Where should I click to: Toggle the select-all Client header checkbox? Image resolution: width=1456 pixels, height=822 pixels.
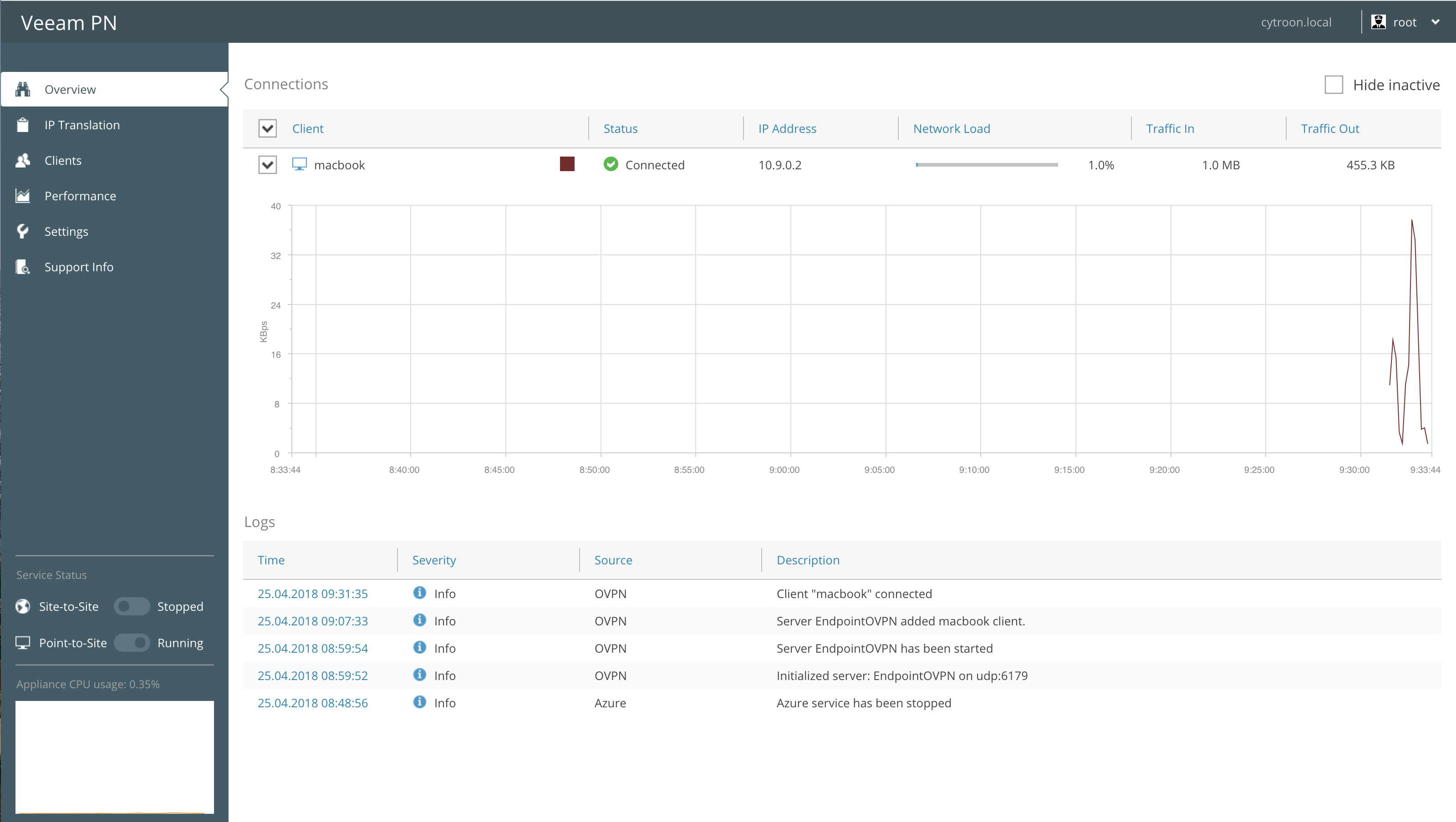(267, 128)
